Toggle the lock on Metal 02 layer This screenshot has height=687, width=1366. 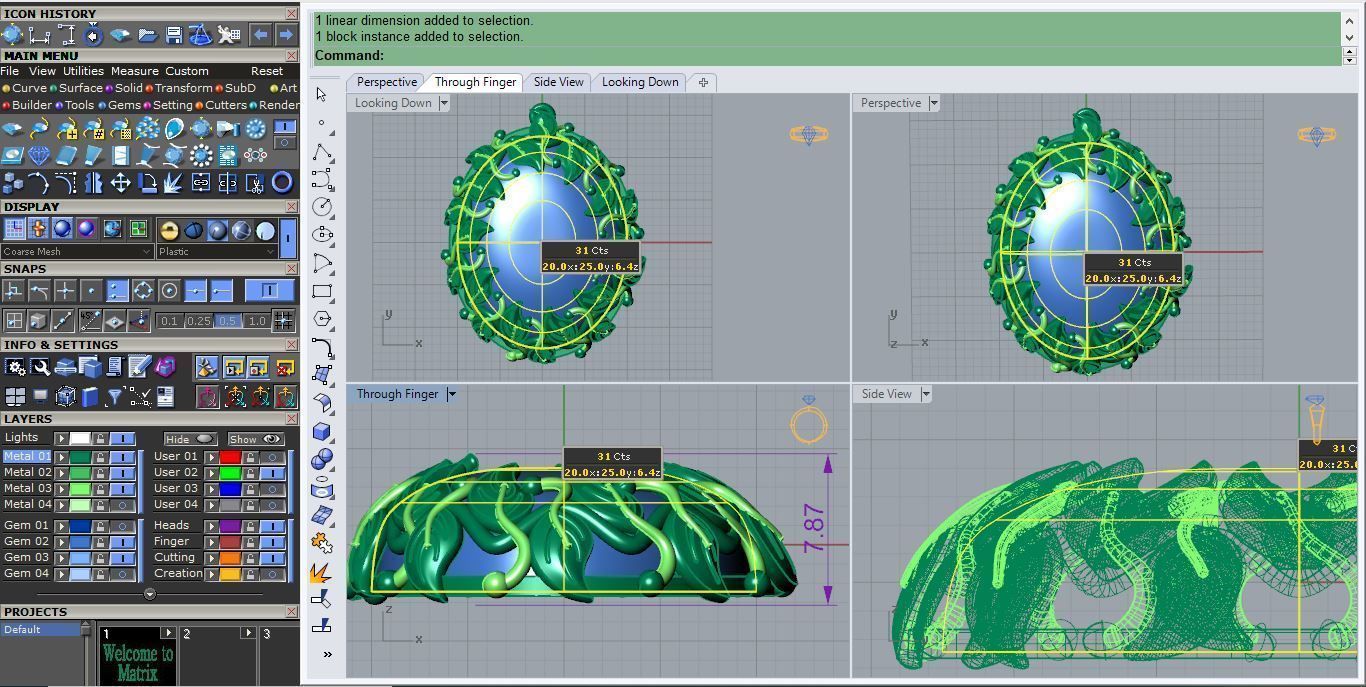coord(100,472)
